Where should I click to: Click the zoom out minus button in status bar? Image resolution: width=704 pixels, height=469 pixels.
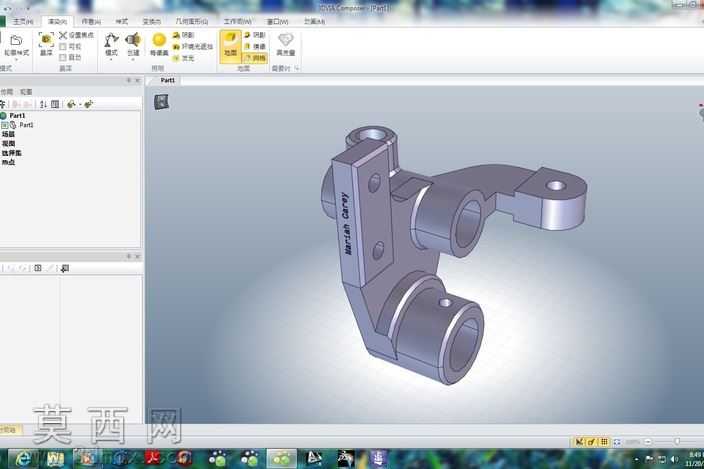pos(648,442)
